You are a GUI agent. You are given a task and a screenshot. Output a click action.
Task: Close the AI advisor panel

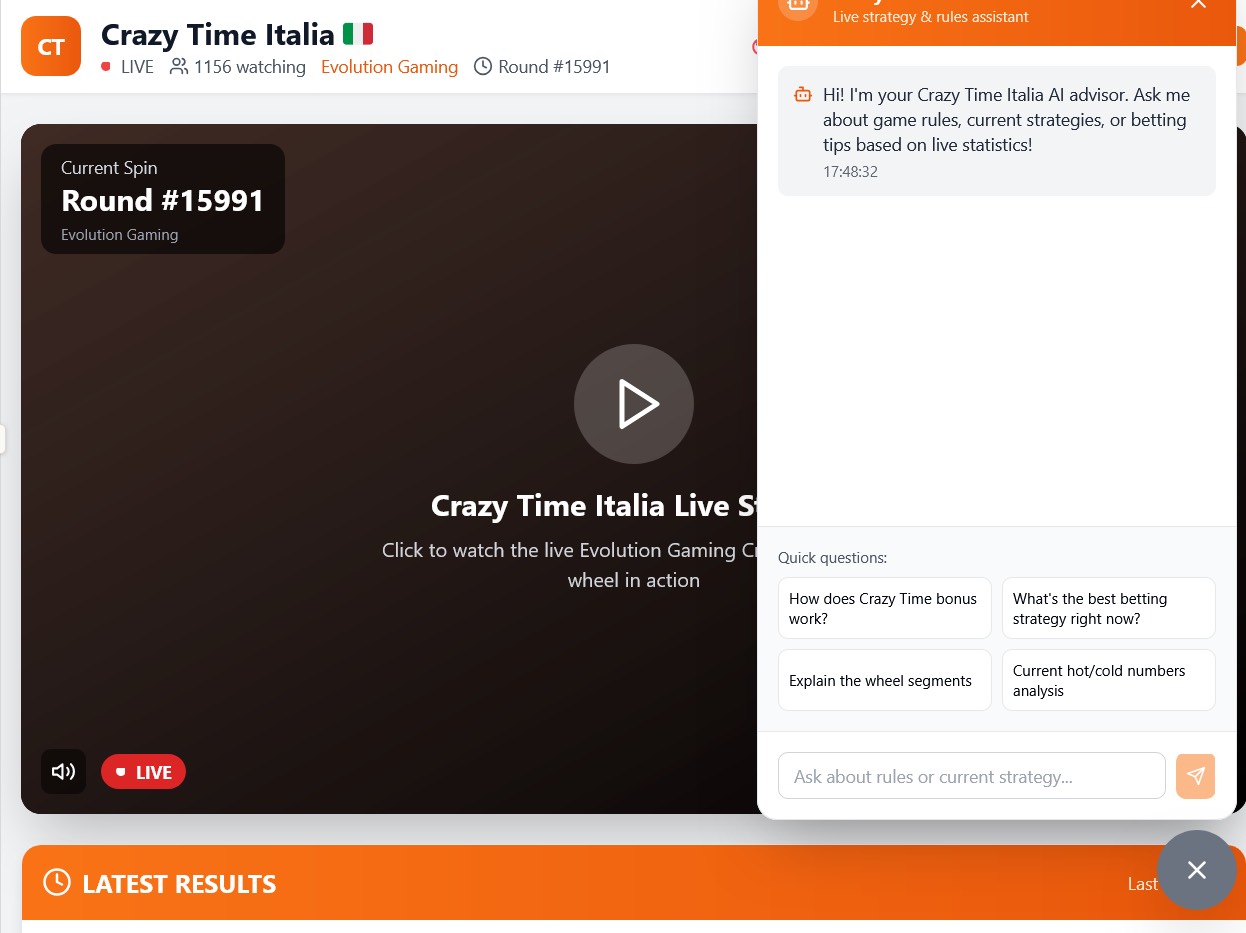(1198, 7)
